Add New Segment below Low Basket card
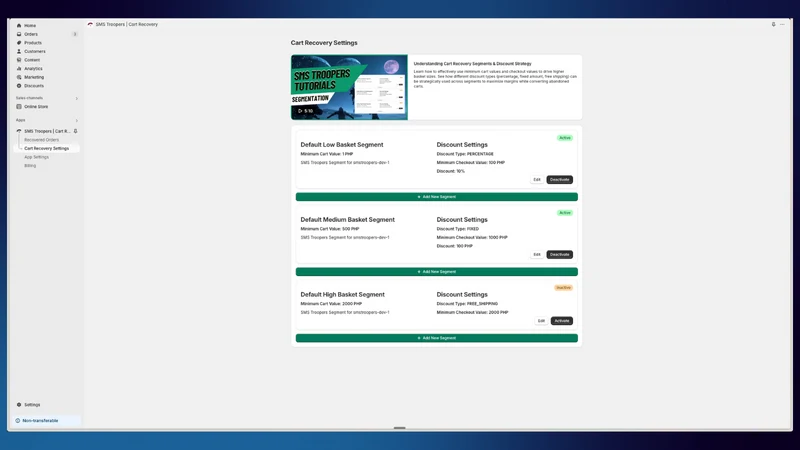800x450 pixels. coord(437,197)
